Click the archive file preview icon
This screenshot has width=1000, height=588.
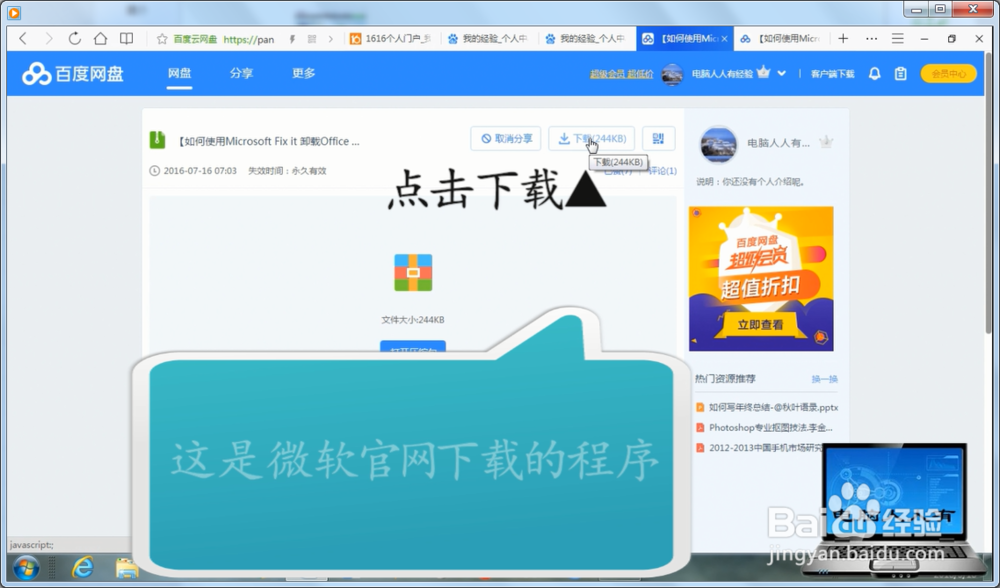click(413, 272)
